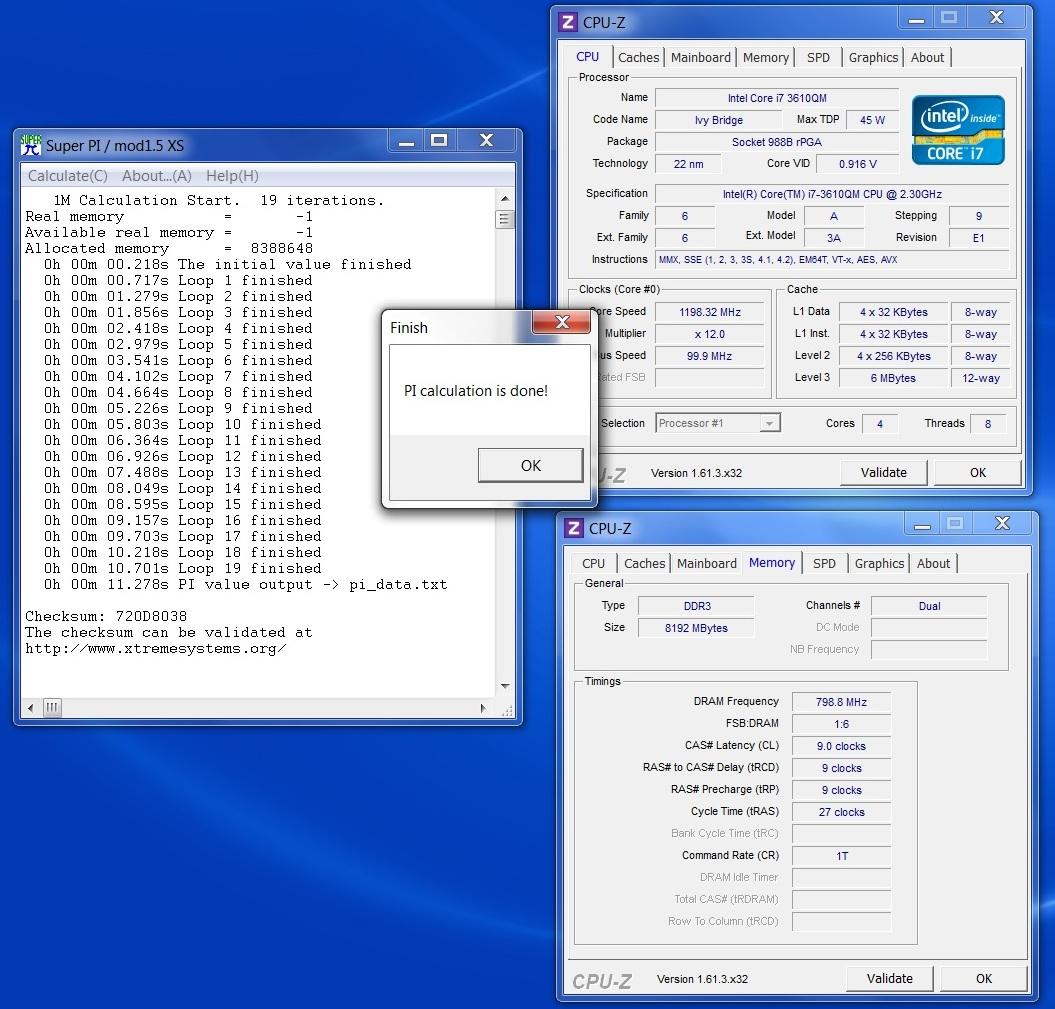The height and width of the screenshot is (1009, 1055).
Task: Click OK in top CPU-Z CPU window
Action: [x=978, y=472]
